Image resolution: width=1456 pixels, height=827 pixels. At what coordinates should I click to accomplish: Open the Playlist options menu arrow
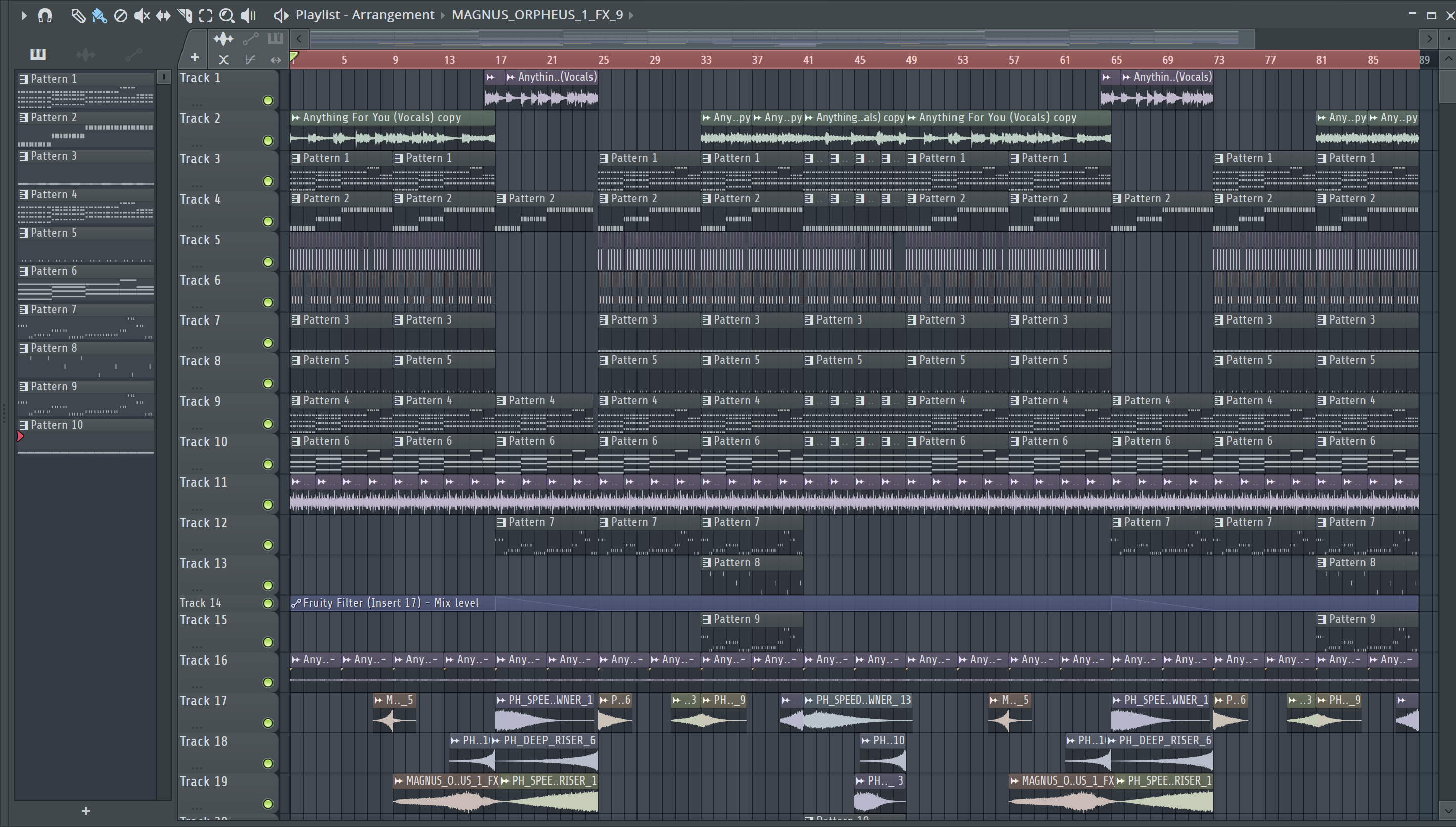point(24,15)
